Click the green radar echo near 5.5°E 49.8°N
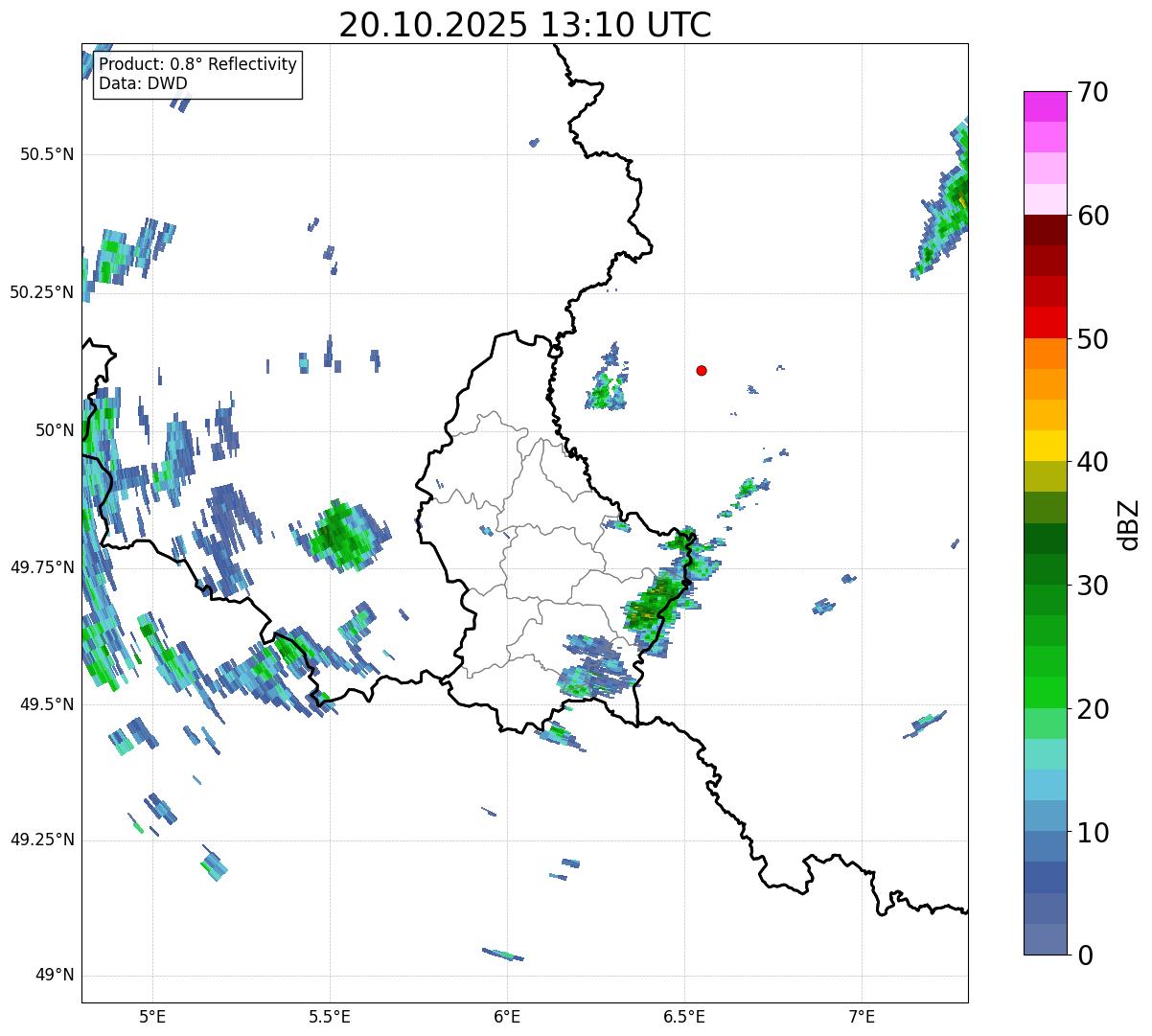 (343, 537)
